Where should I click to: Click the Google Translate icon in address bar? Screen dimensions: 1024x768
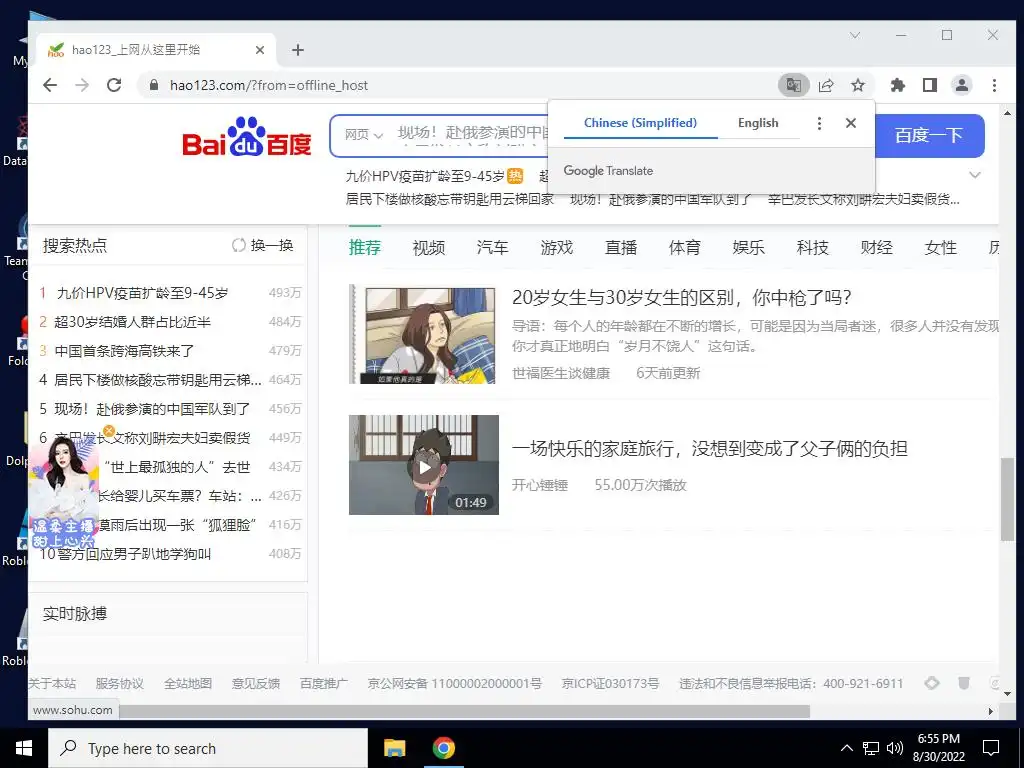point(793,85)
